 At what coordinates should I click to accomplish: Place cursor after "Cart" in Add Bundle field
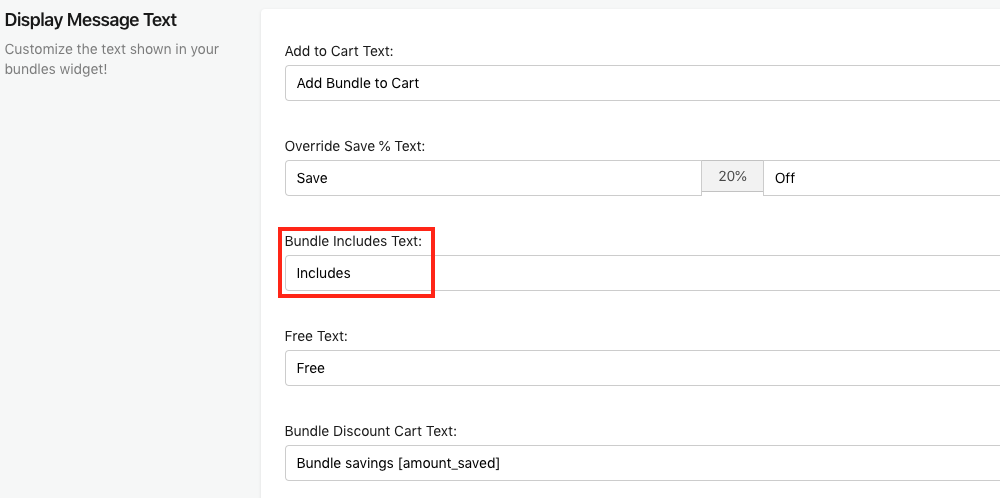pos(420,83)
